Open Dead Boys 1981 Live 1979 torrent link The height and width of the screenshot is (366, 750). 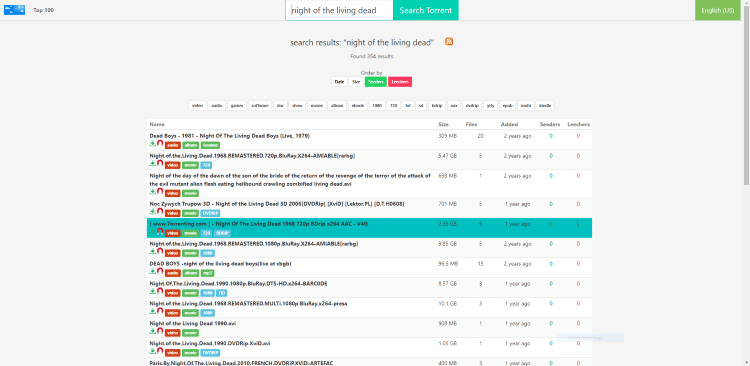coord(230,136)
